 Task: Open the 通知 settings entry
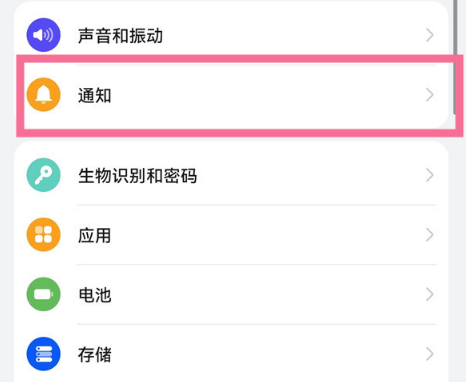pos(231,95)
